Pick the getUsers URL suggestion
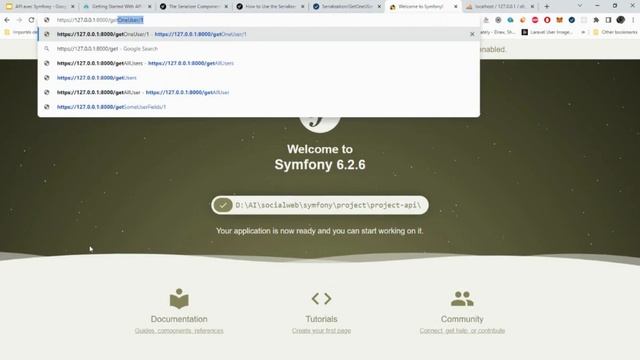The width and height of the screenshot is (640, 360). pos(259,78)
